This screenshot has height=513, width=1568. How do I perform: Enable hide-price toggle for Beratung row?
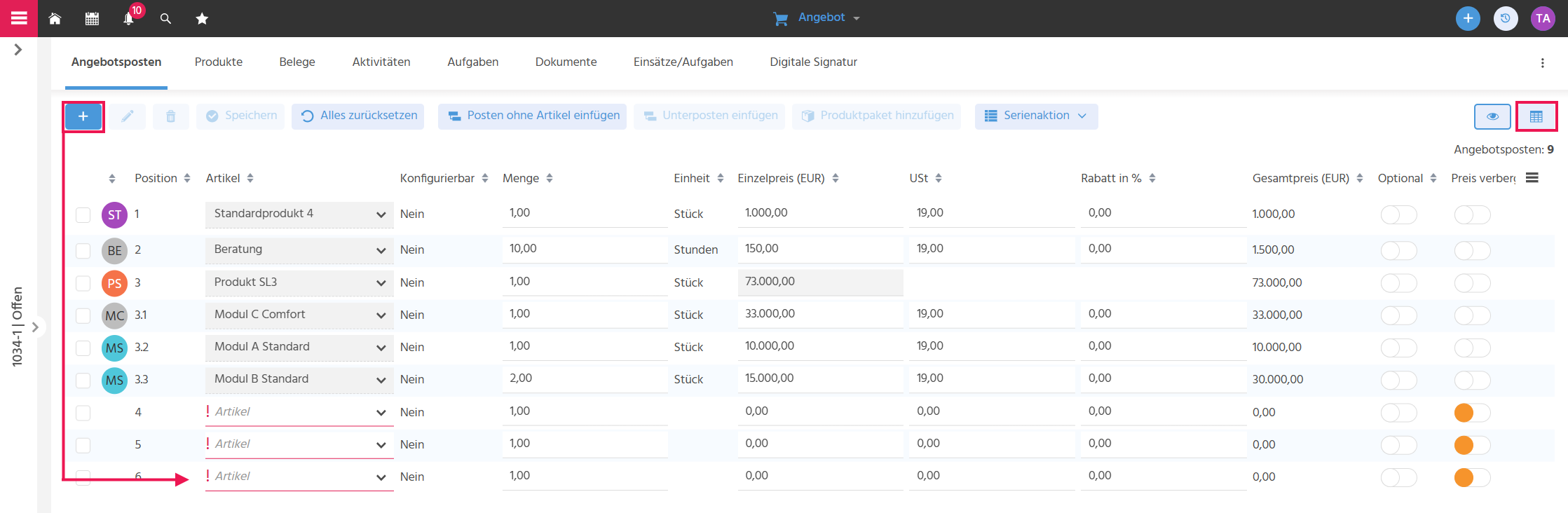click(1472, 250)
